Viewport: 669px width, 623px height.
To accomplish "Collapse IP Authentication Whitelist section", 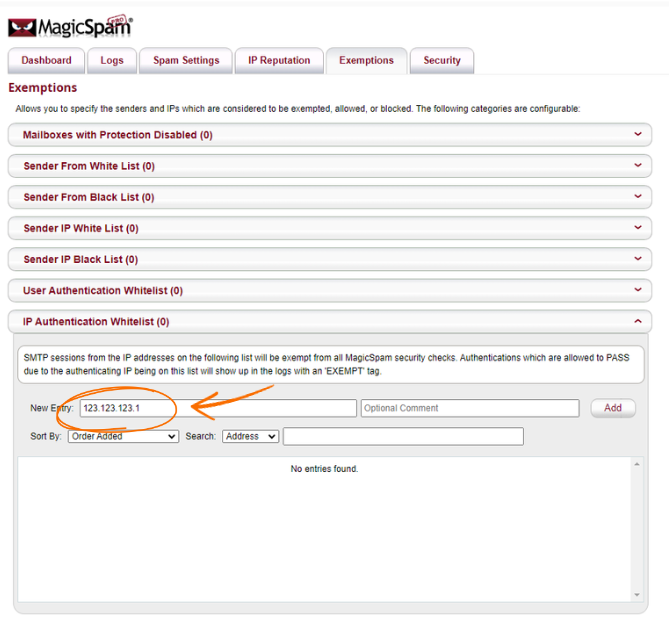I will pos(329,322).
